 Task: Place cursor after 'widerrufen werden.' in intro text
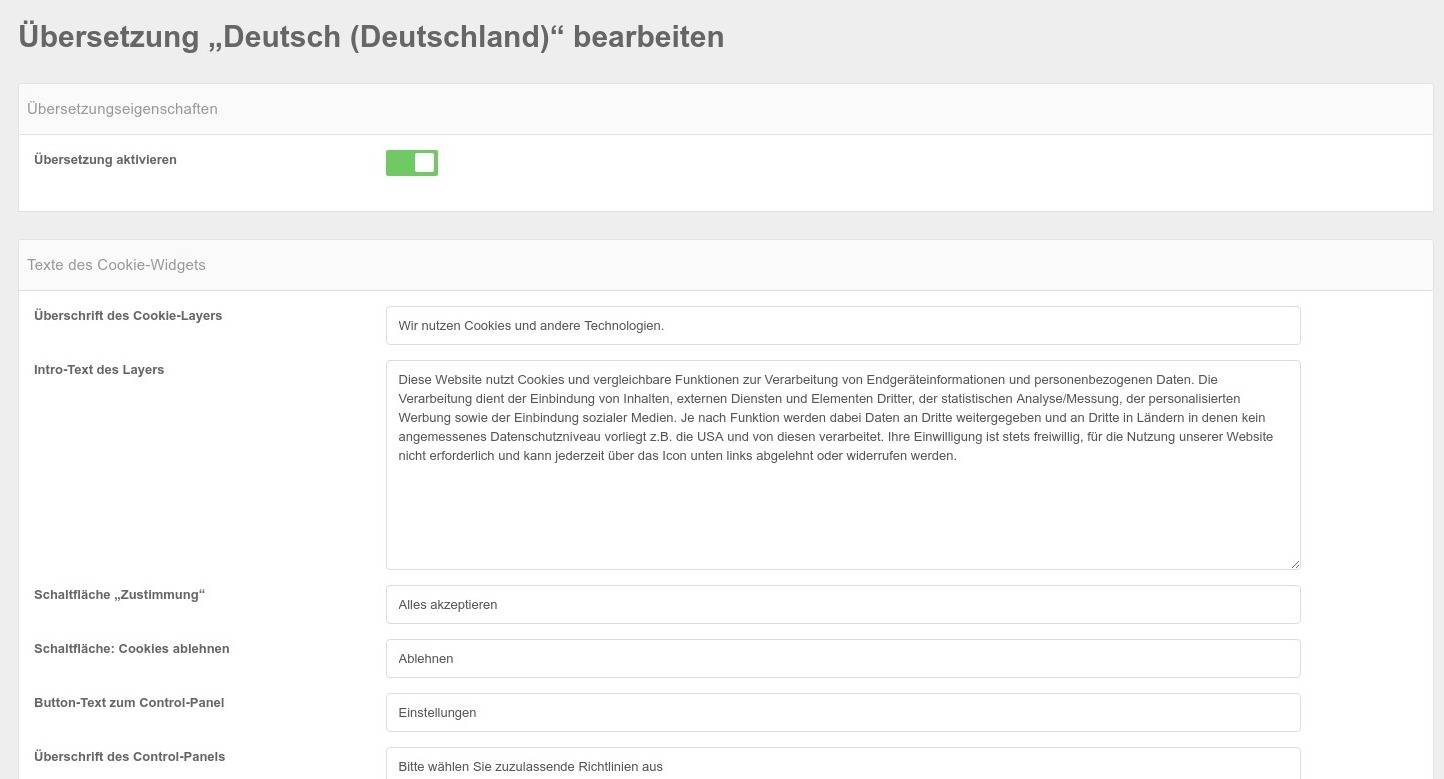click(x=958, y=456)
